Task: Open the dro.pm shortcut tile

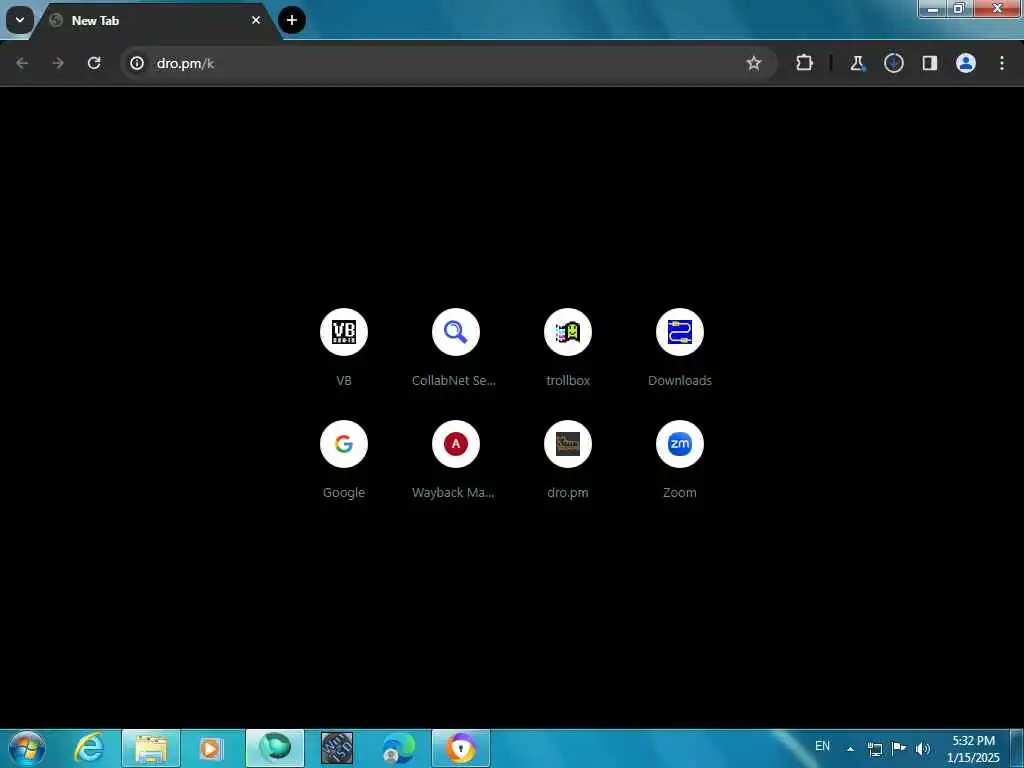Action: pyautogui.click(x=568, y=459)
